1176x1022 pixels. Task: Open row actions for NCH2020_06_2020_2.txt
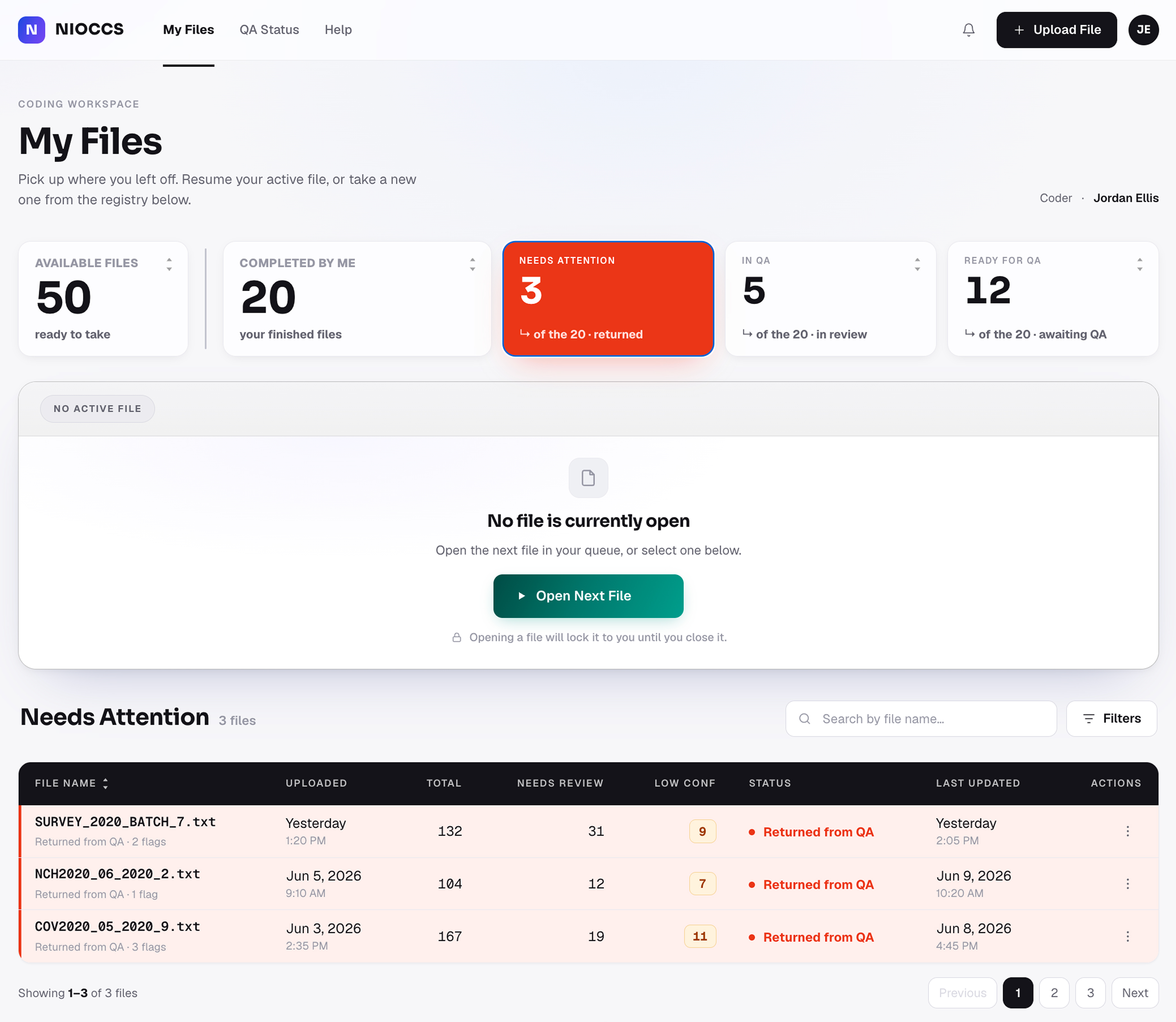1127,883
